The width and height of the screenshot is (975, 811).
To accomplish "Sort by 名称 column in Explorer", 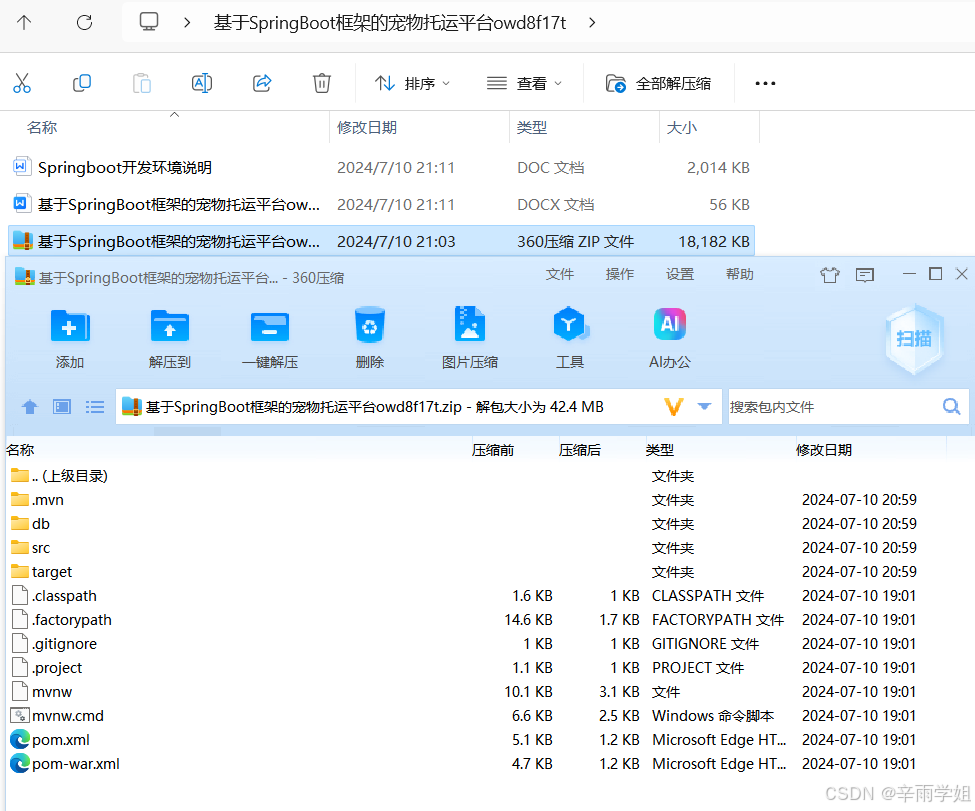I will pos(42,127).
